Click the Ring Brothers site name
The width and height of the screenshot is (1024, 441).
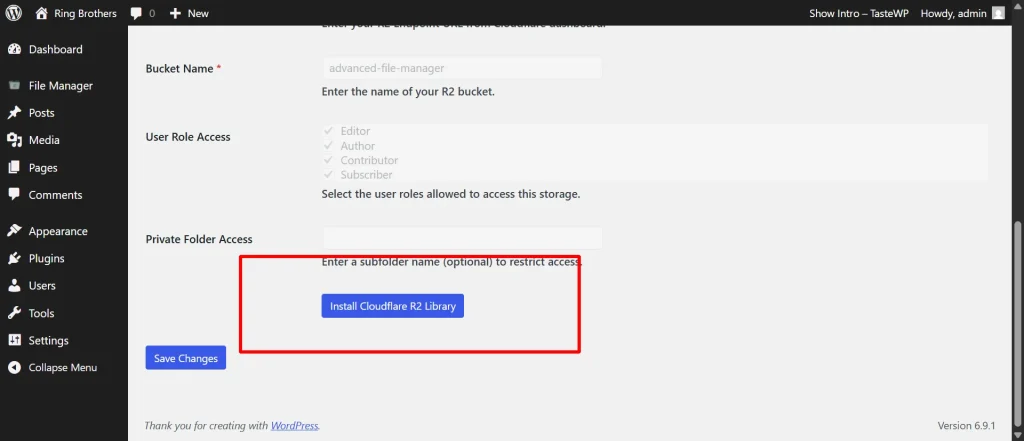pyautogui.click(x=86, y=13)
